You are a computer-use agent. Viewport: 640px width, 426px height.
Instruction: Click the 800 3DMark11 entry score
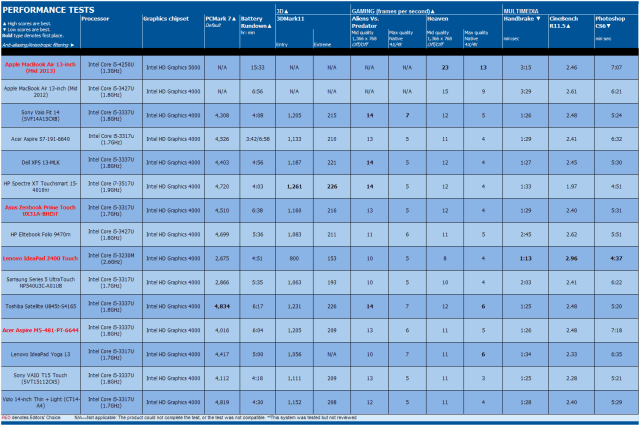(294, 258)
